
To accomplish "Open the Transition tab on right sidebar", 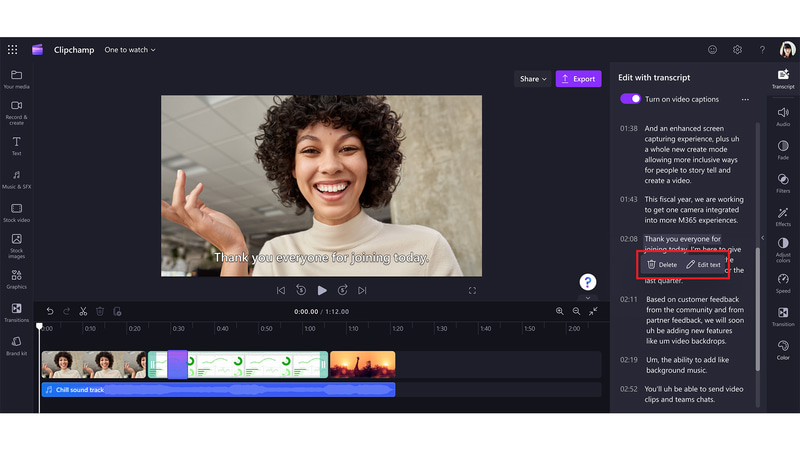I will [x=783, y=316].
